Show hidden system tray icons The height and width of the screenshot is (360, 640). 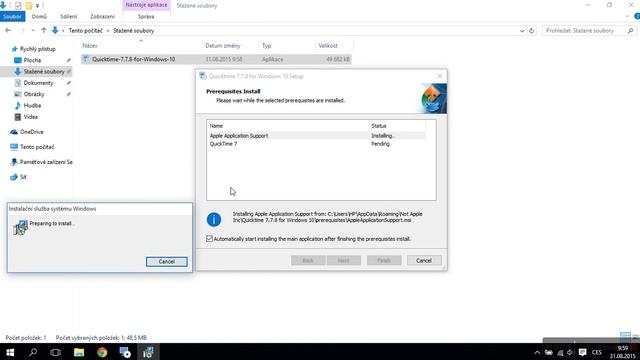537,353
